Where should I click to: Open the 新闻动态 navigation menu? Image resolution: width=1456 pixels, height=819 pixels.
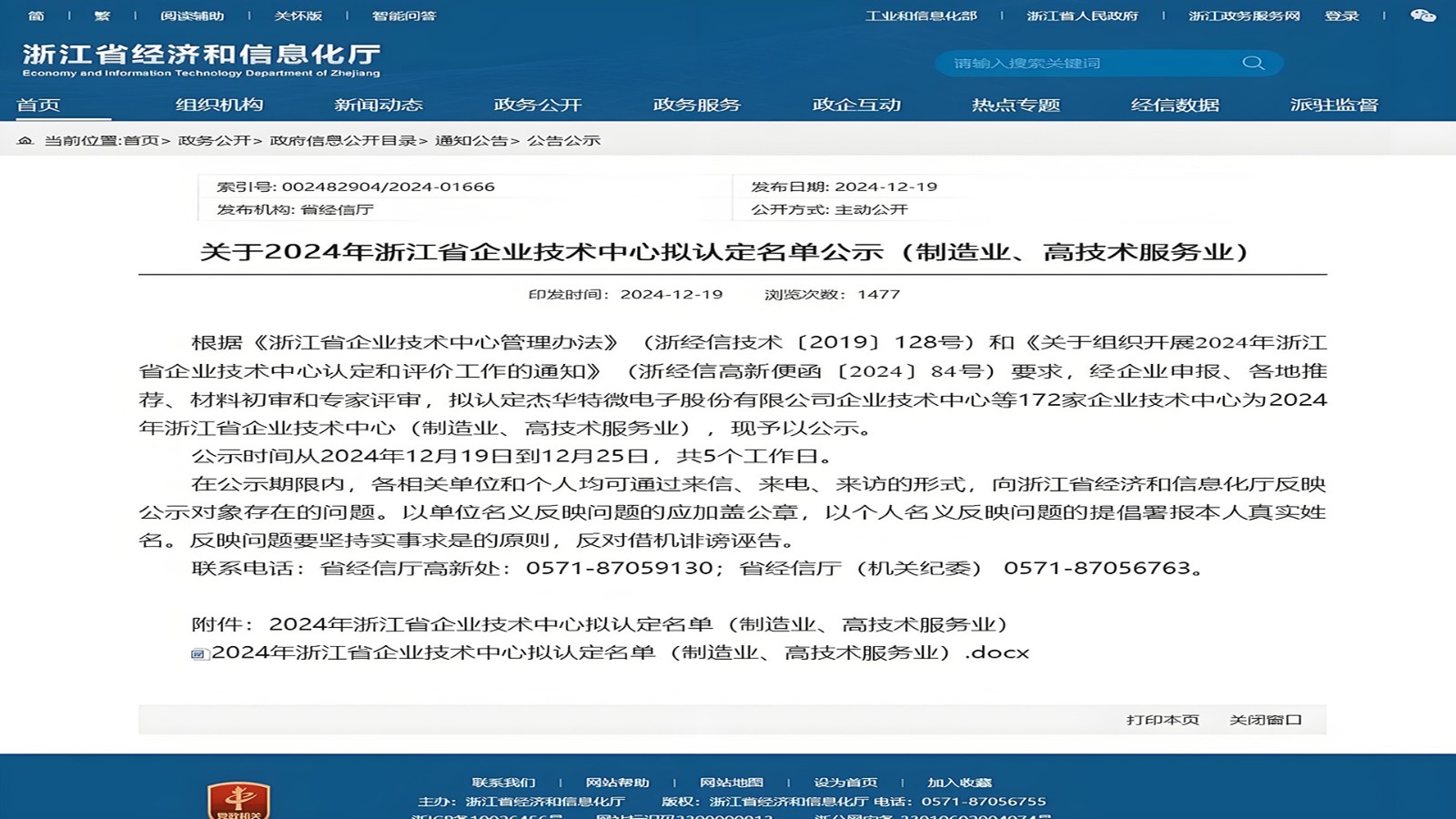(x=379, y=105)
